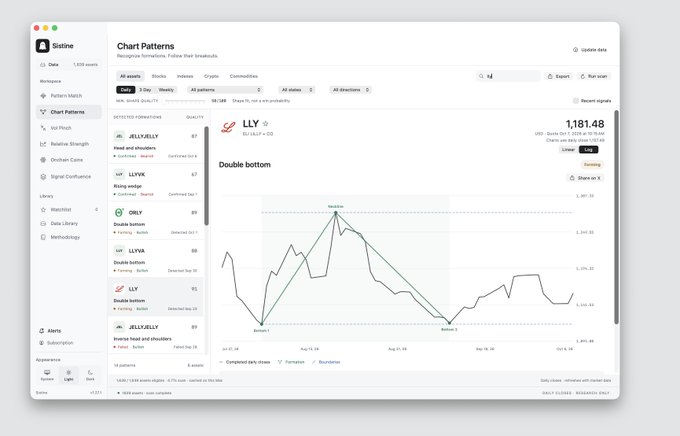The image size is (680, 436).
Task: Switch to the Stocks tab
Action: click(159, 76)
